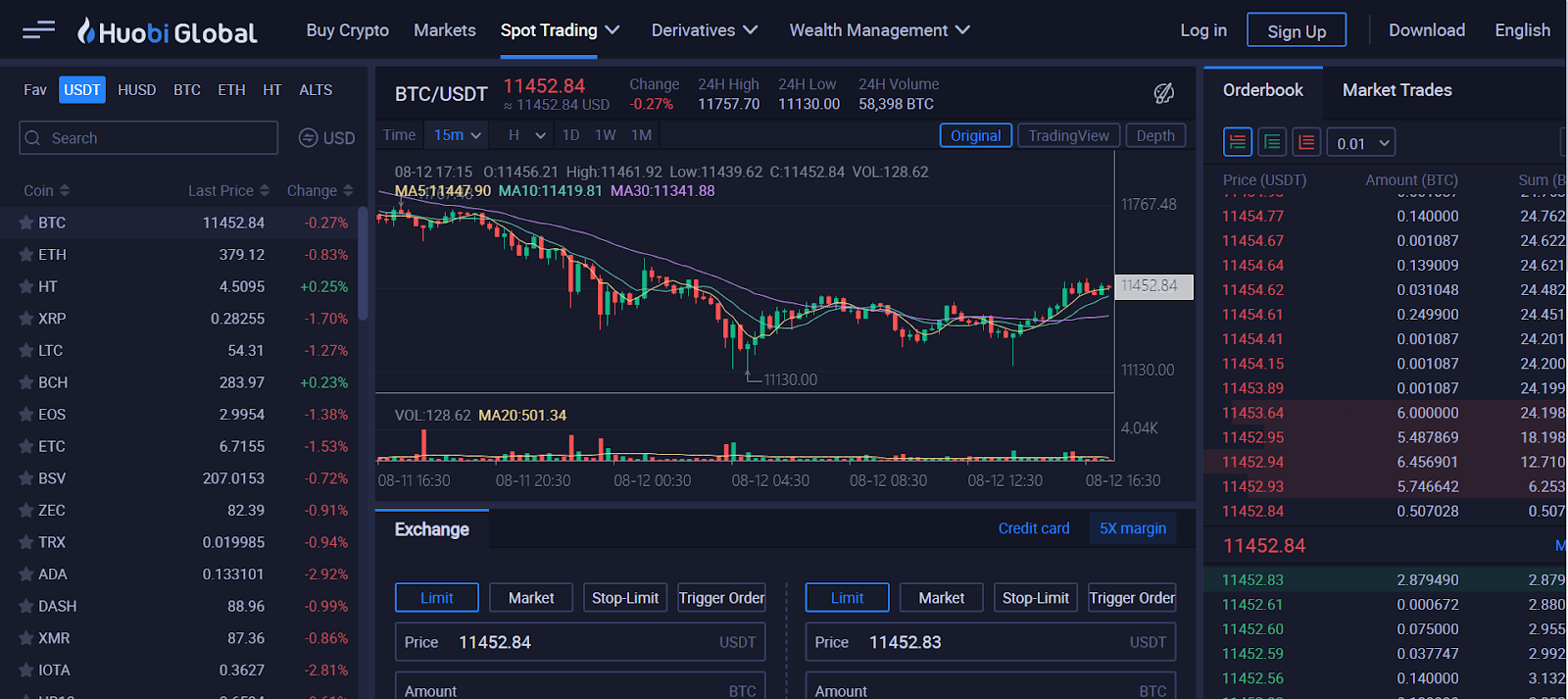Screen dimensions: 1568x699
Task: Open the H hourly interval dropdown
Action: pyautogui.click(x=526, y=135)
